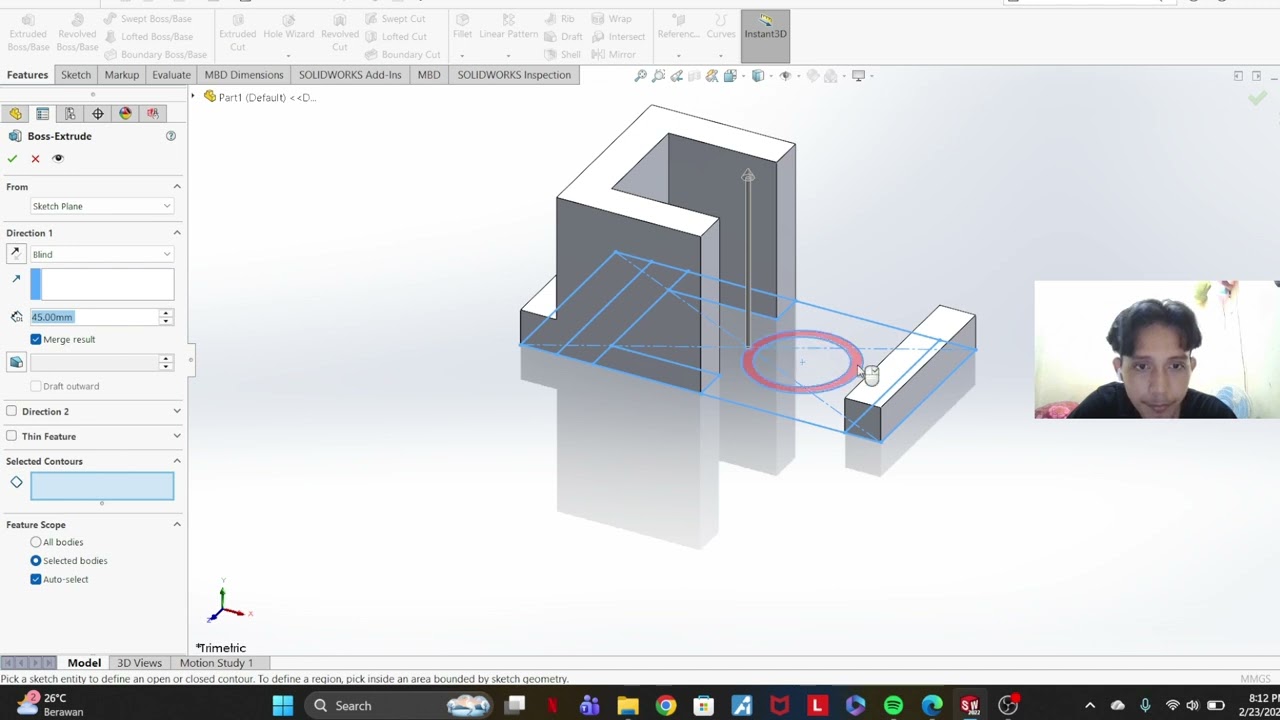1280x720 pixels.
Task: Enable Direction 2 checkbox
Action: point(12,411)
